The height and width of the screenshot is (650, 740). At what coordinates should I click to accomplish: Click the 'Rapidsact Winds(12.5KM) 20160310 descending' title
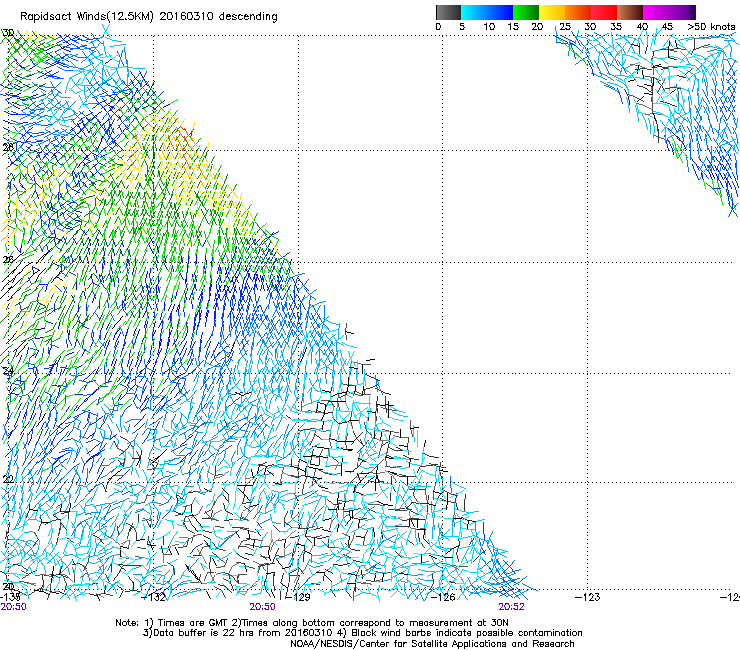pos(149,17)
